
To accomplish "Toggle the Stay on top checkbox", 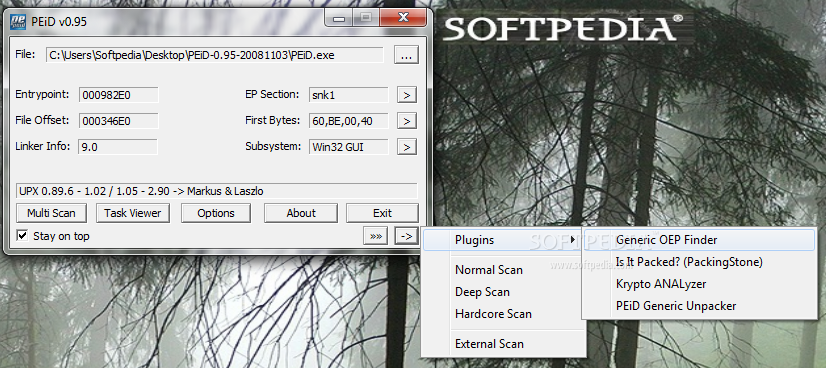I will 22,235.
